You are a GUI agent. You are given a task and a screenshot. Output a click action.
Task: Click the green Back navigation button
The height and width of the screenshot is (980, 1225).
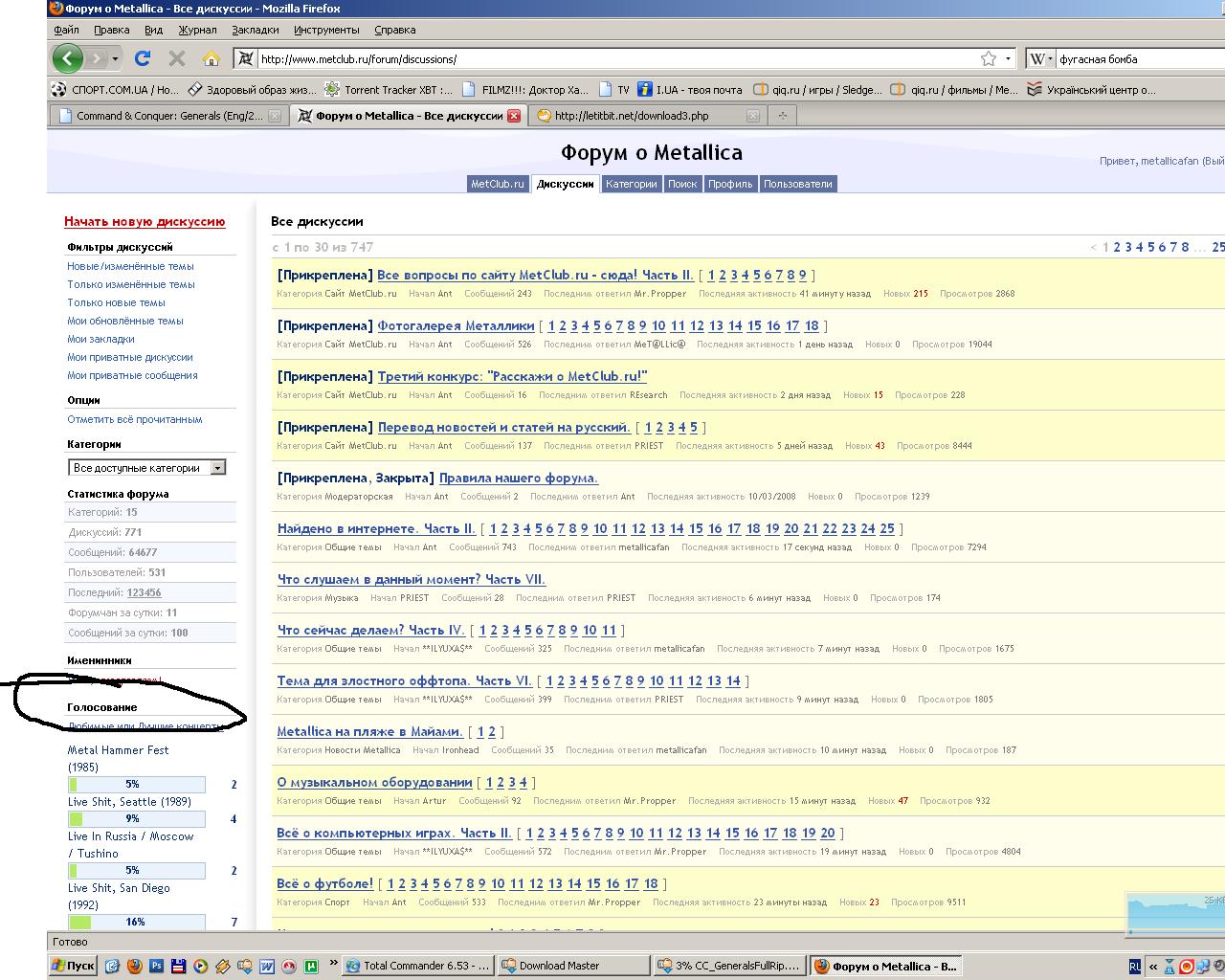coord(67,58)
